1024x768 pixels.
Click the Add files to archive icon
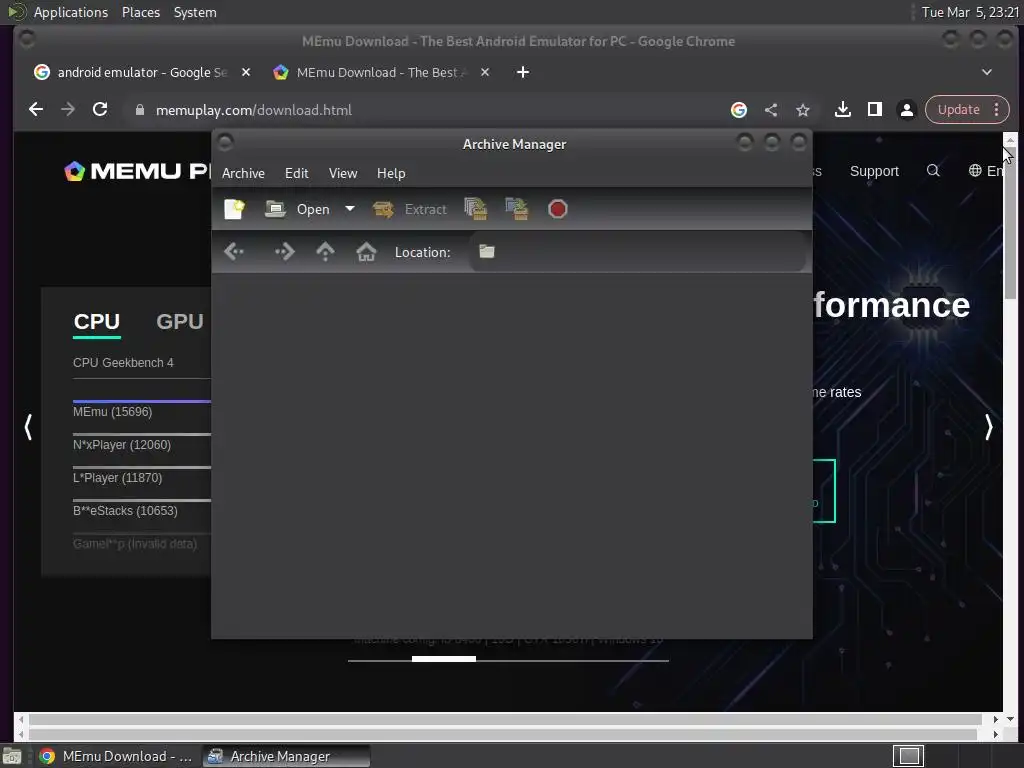(475, 209)
